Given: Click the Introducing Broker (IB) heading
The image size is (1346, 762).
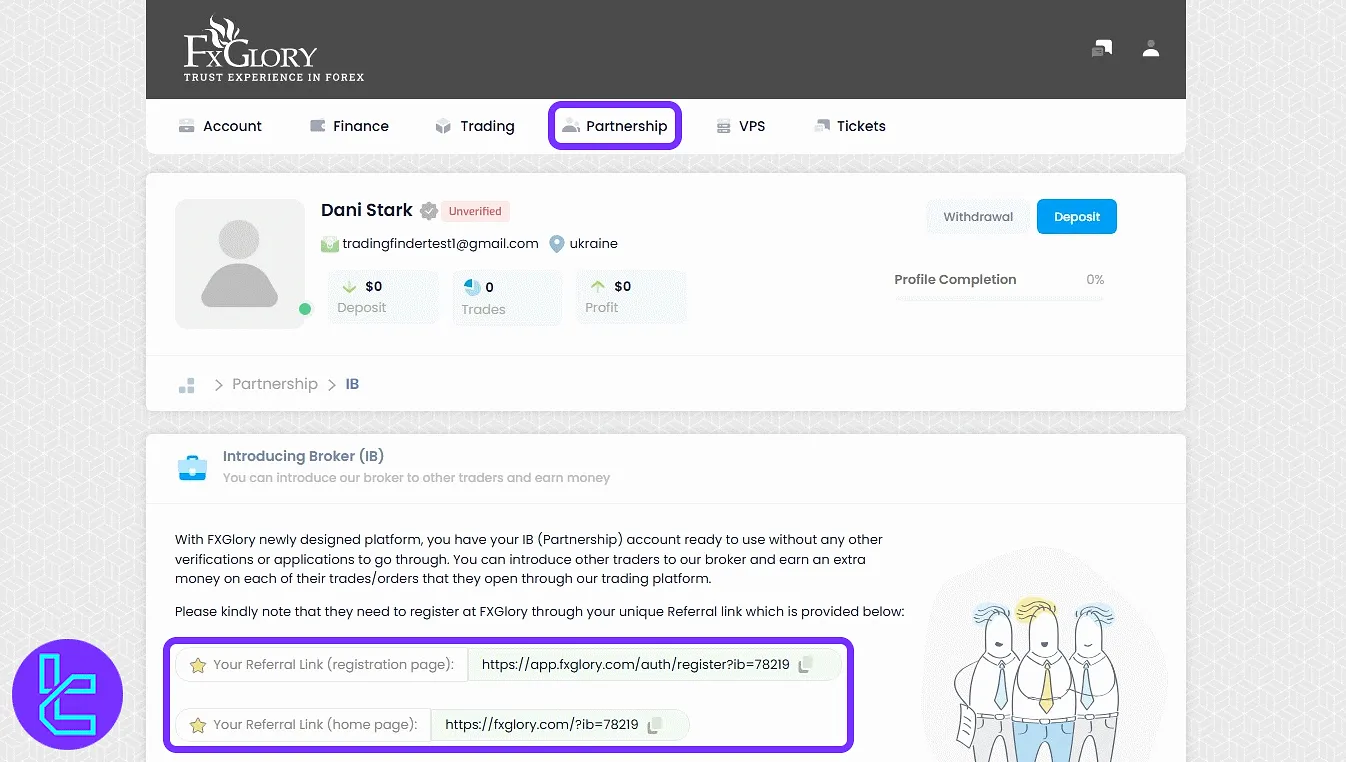Looking at the screenshot, I should click(303, 456).
